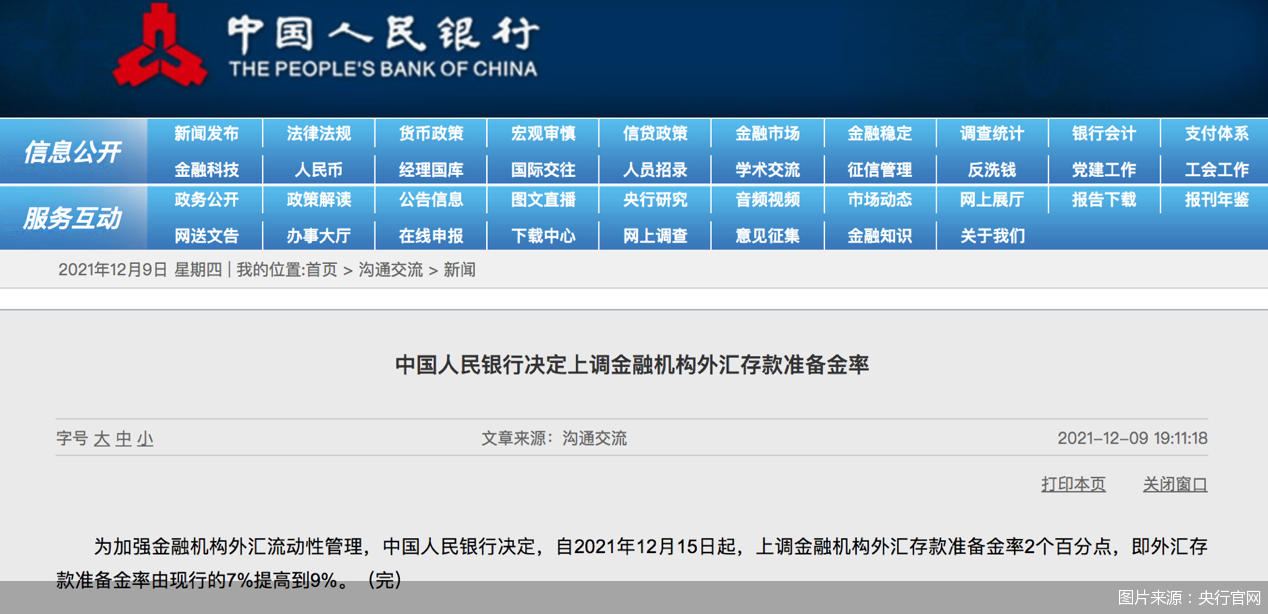The image size is (1268, 614).
Task: Open 网送文告 link
Action: 206,236
